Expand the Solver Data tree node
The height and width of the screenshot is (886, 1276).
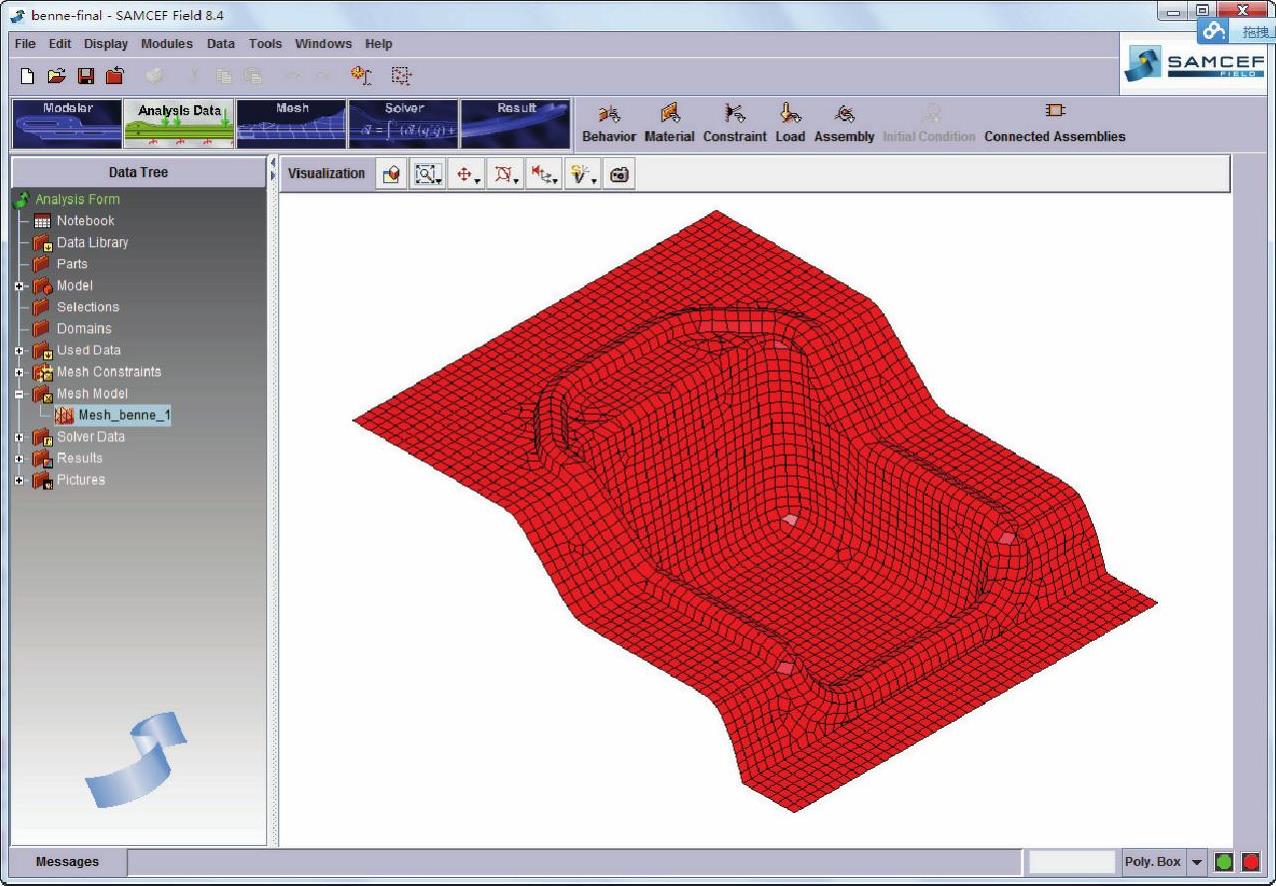(19, 437)
